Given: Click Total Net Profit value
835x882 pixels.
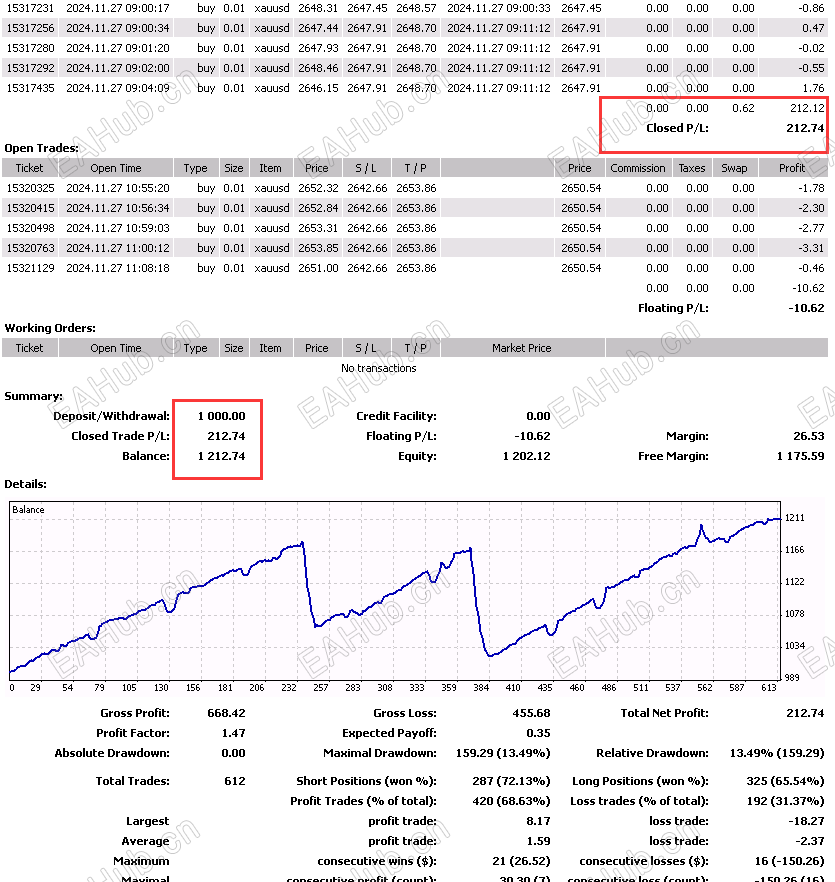Looking at the screenshot, I should click(x=805, y=713).
